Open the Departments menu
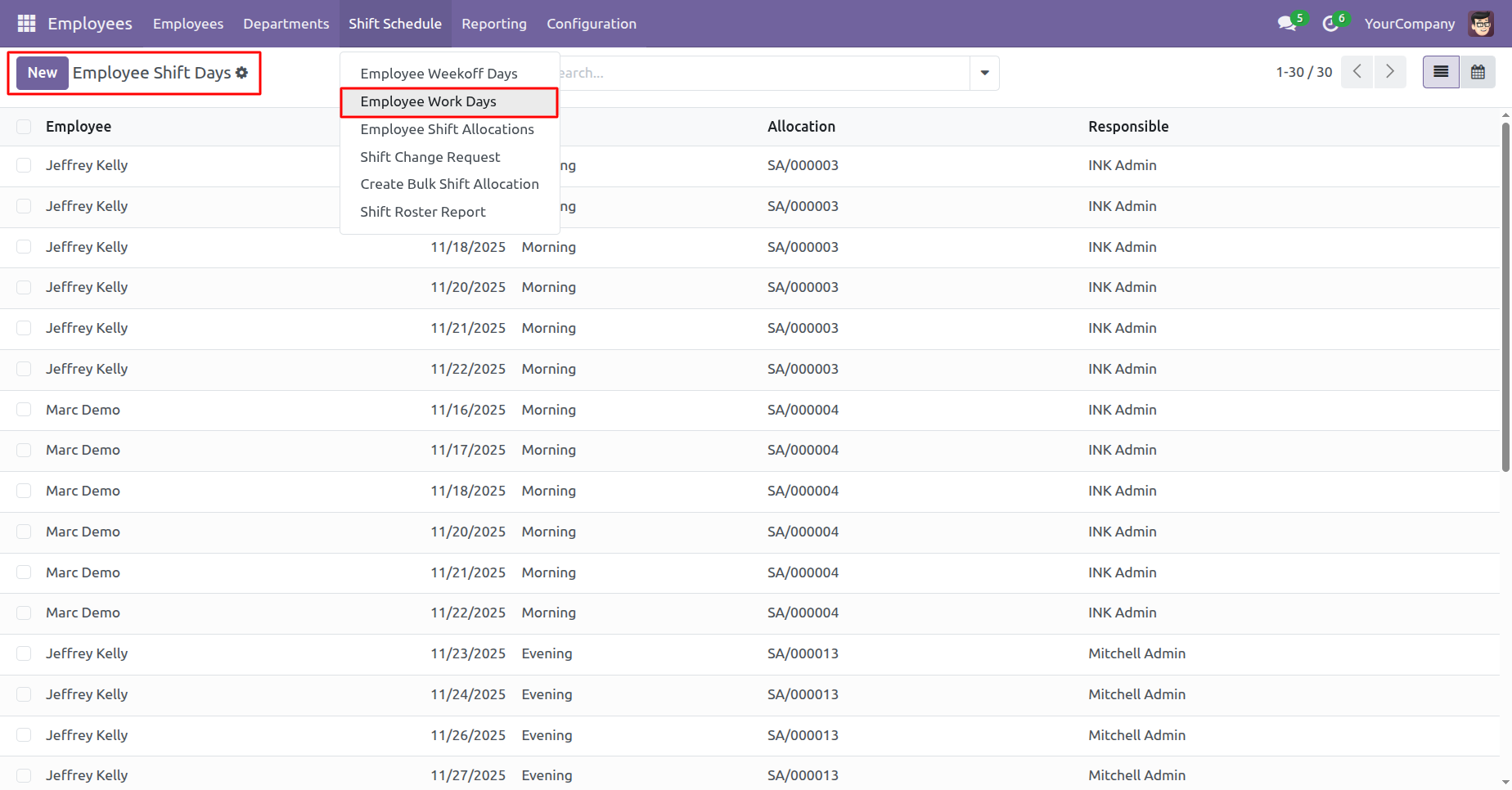1512x790 pixels. pyautogui.click(x=286, y=24)
